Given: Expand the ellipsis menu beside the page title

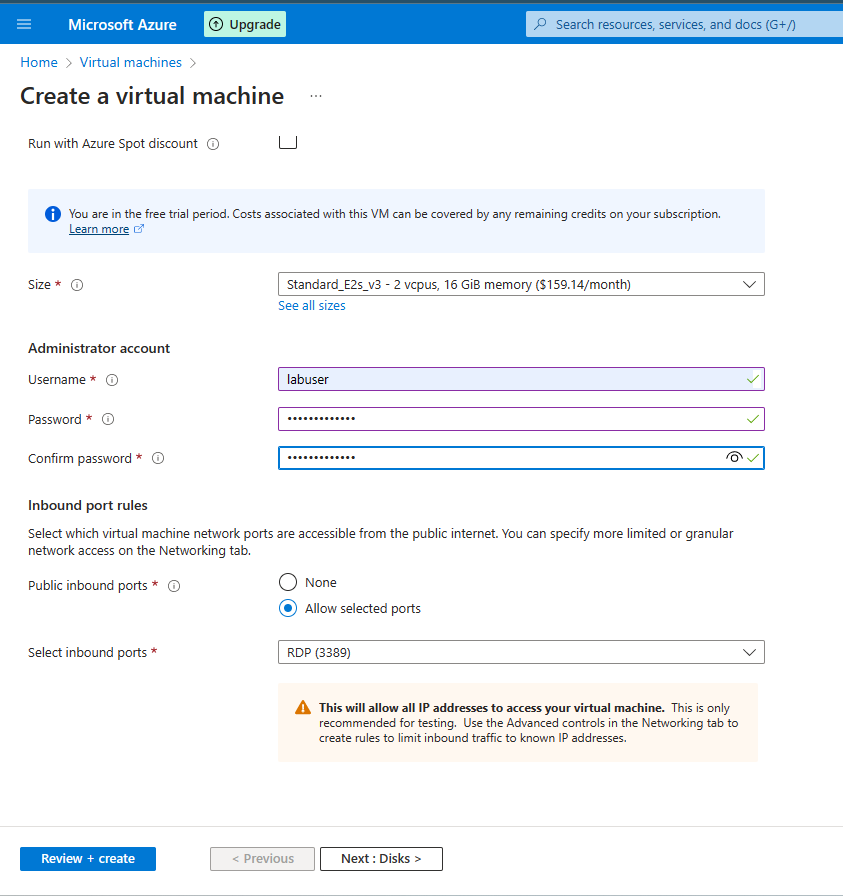Looking at the screenshot, I should pos(316,94).
